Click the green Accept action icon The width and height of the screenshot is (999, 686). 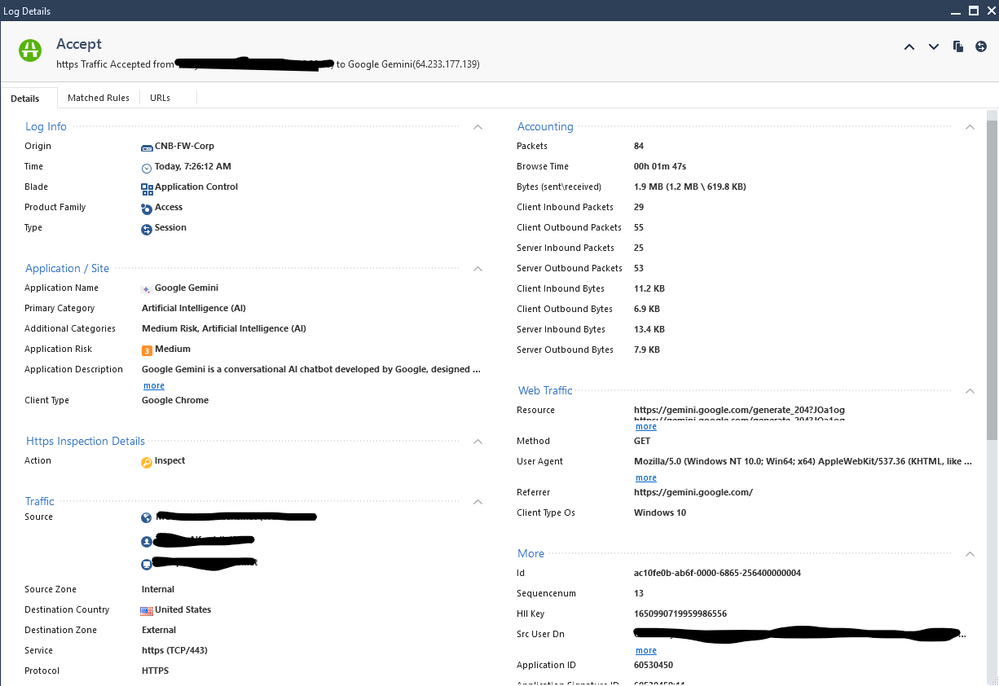pos(30,50)
